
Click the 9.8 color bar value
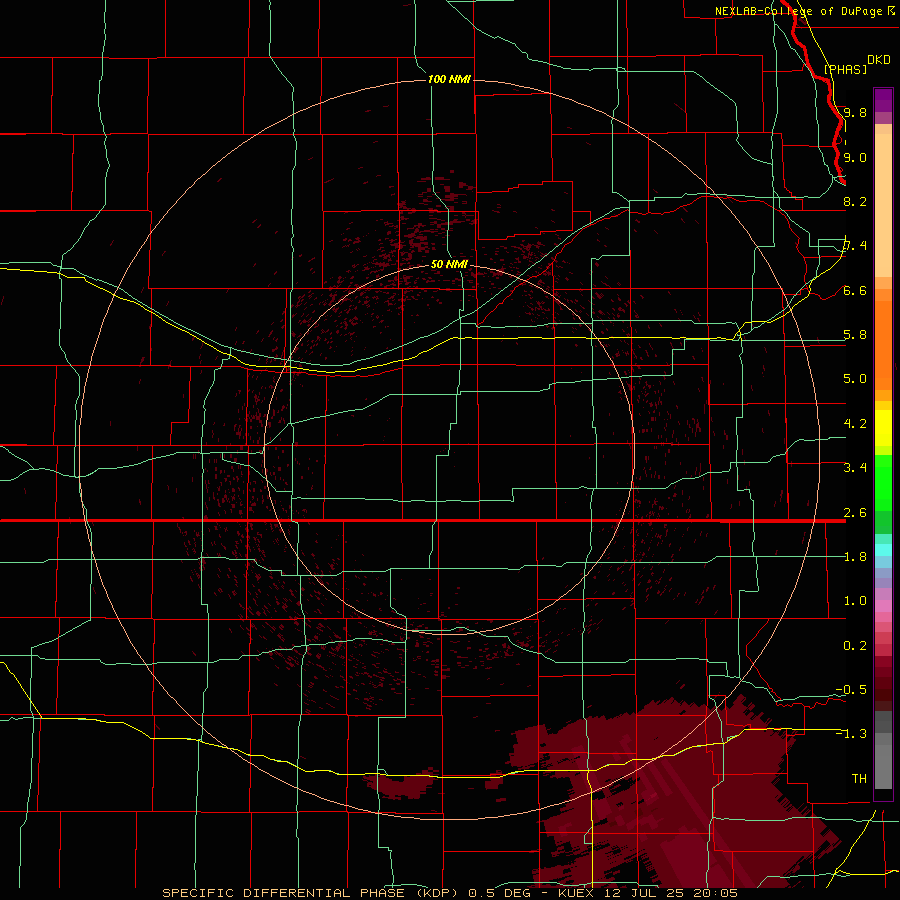(855, 112)
